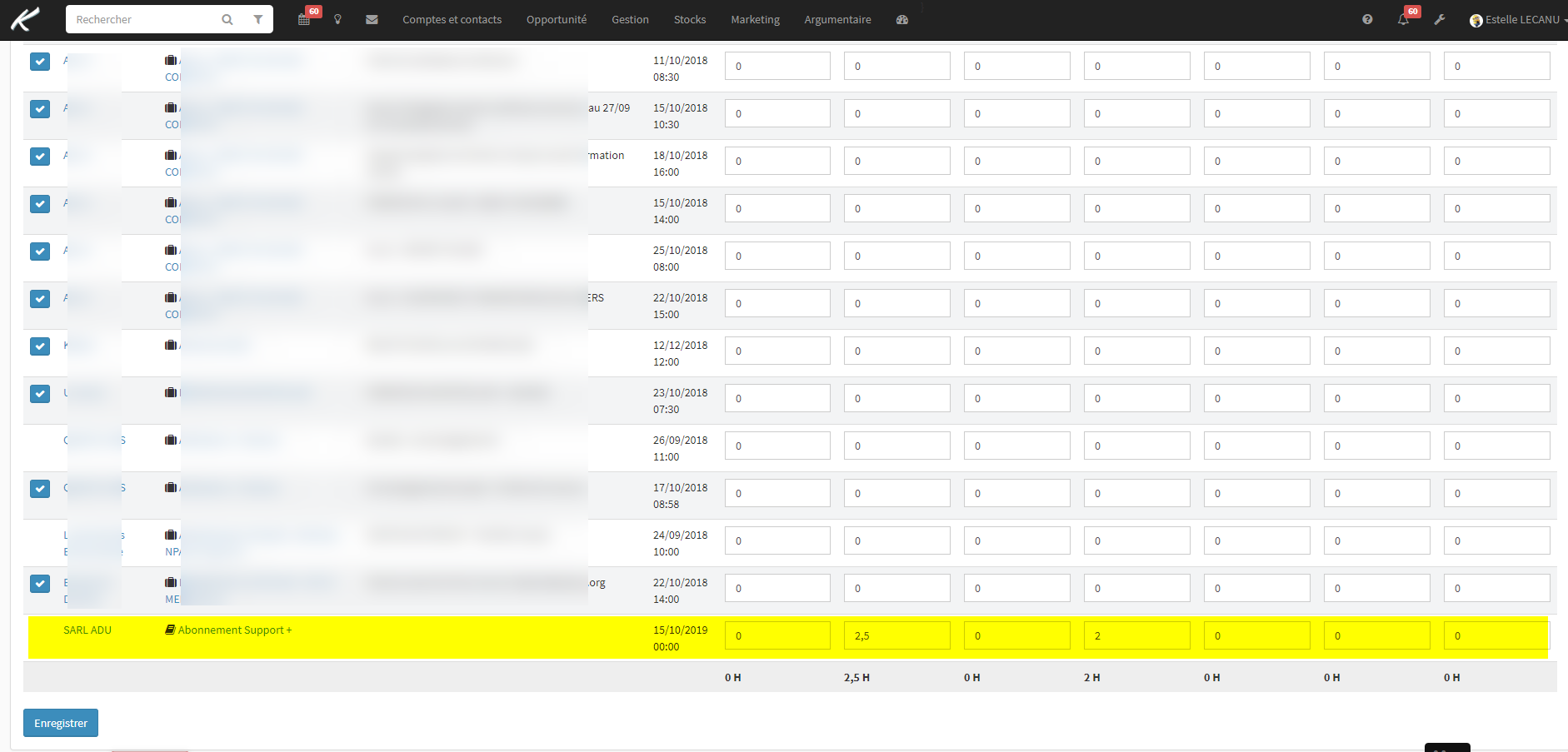Image resolution: width=1568 pixels, height=752 pixels.
Task: Uncheck the 15/10/2018 10:30 row checkbox
Action: (40, 109)
